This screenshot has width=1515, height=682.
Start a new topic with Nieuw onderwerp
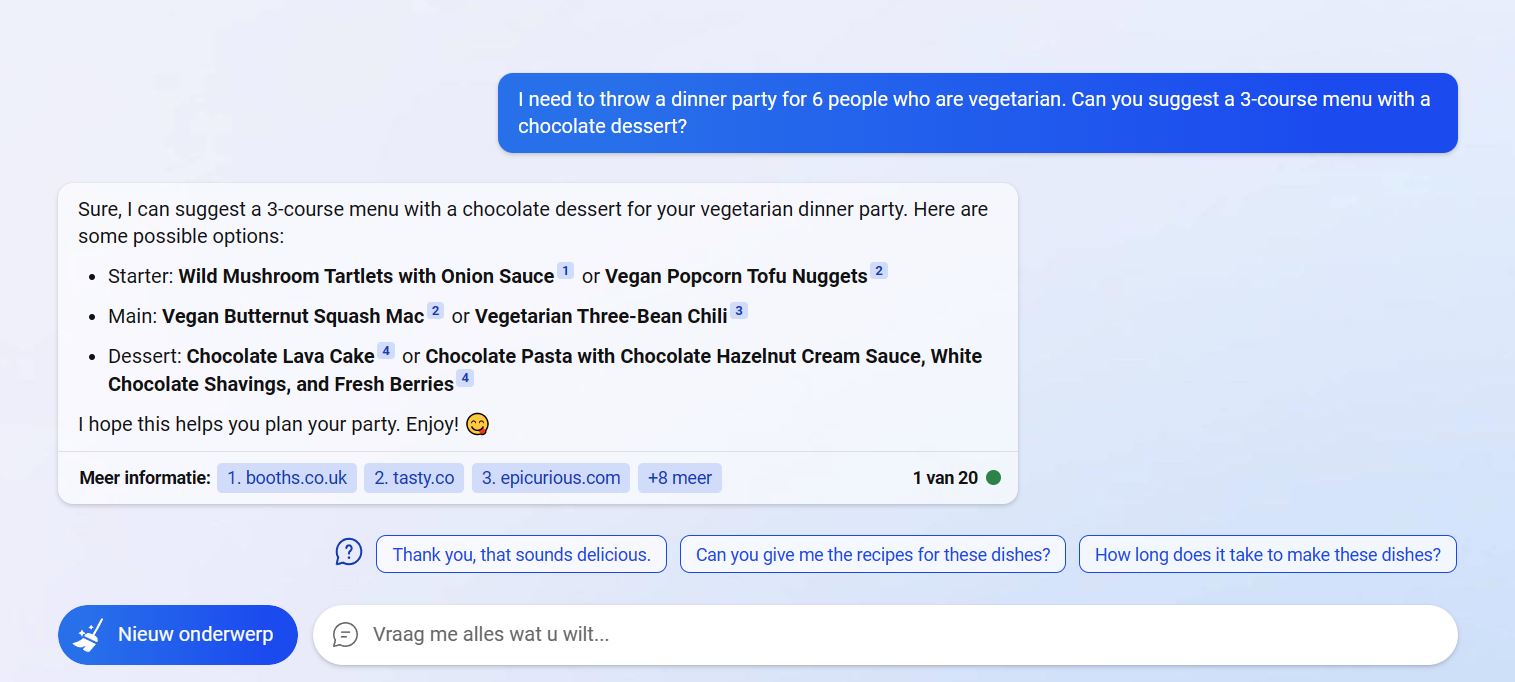tap(178, 635)
